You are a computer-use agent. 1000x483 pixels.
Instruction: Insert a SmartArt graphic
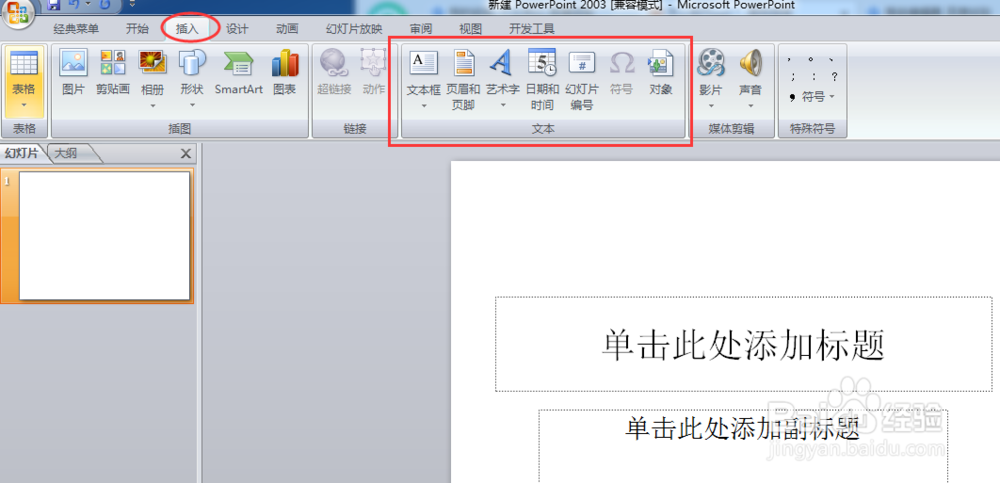click(x=239, y=71)
